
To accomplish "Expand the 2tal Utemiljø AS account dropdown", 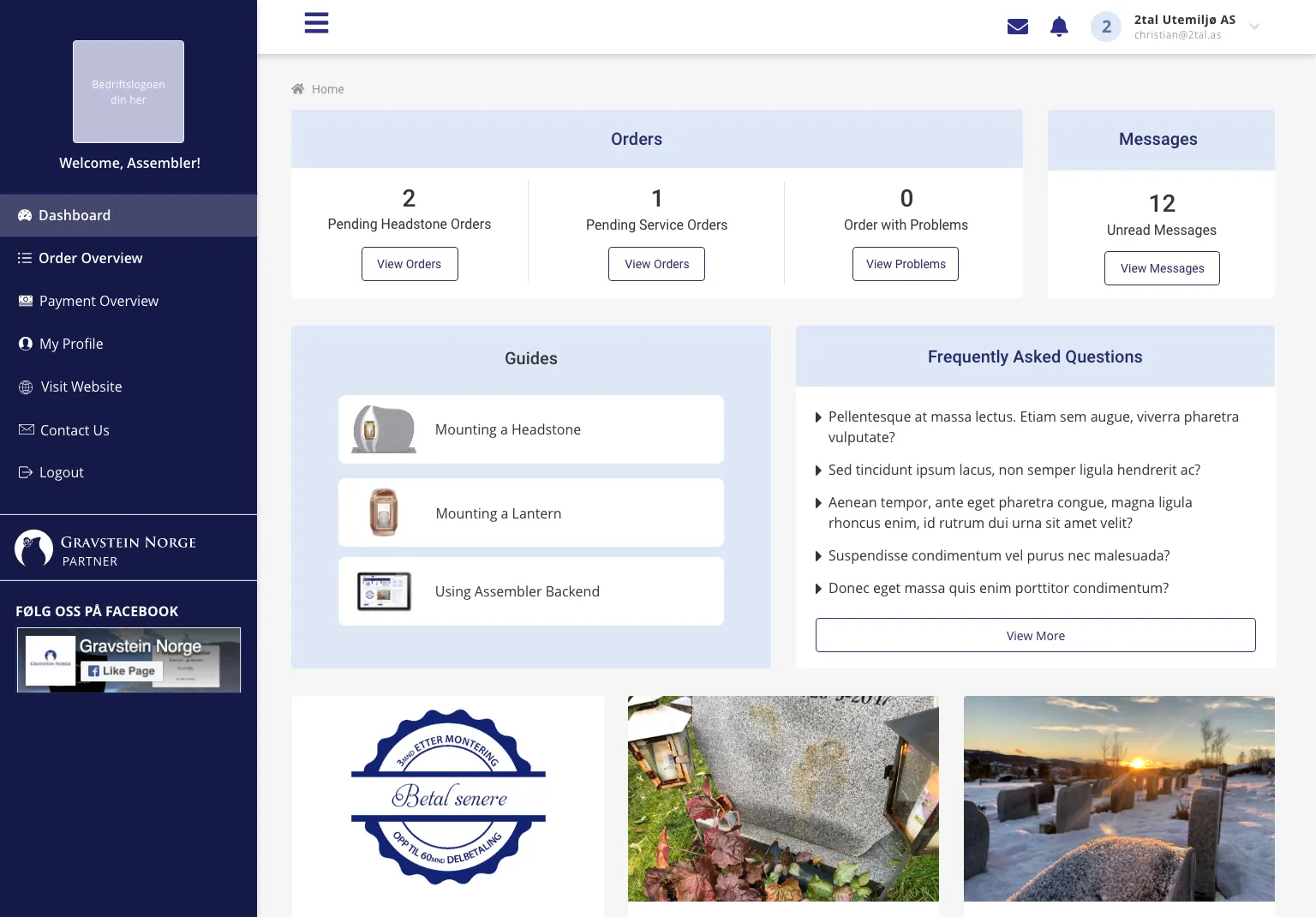I will pyautogui.click(x=1254, y=27).
